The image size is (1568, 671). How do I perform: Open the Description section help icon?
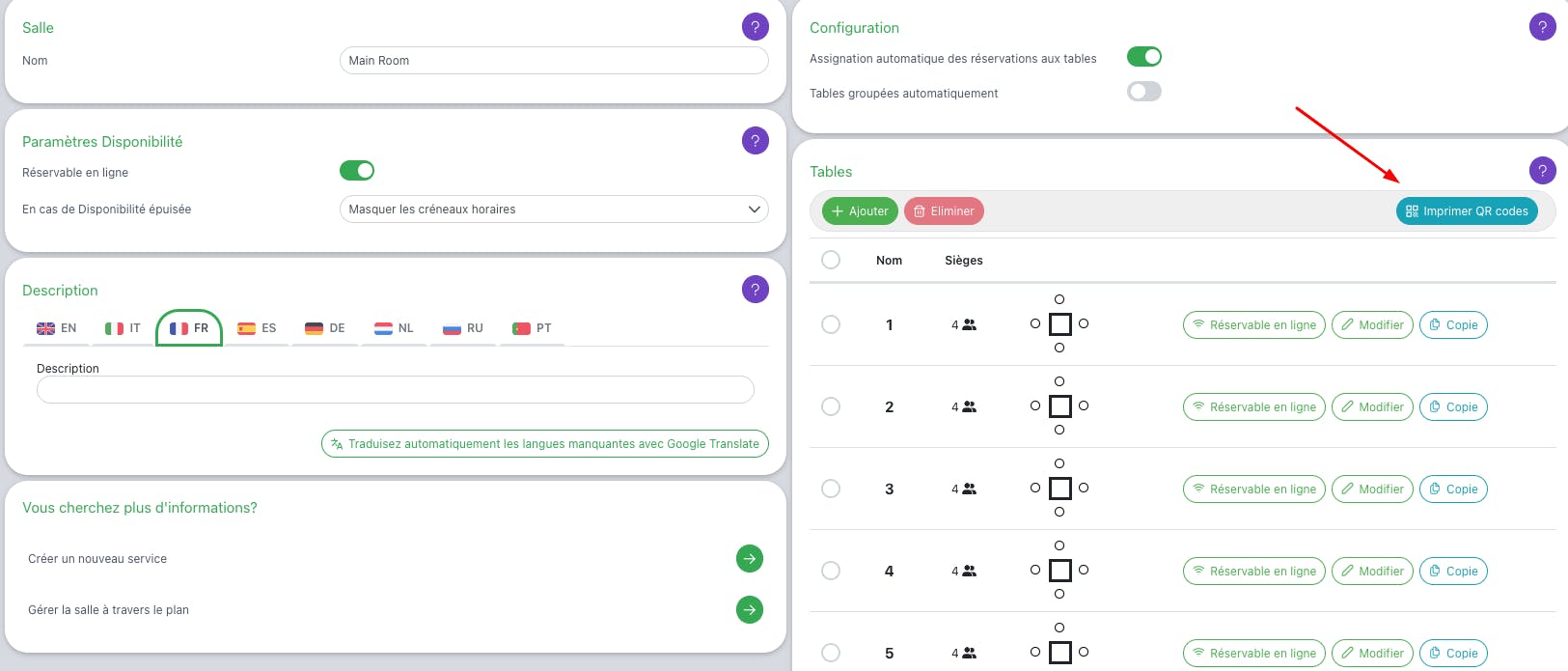pos(756,290)
